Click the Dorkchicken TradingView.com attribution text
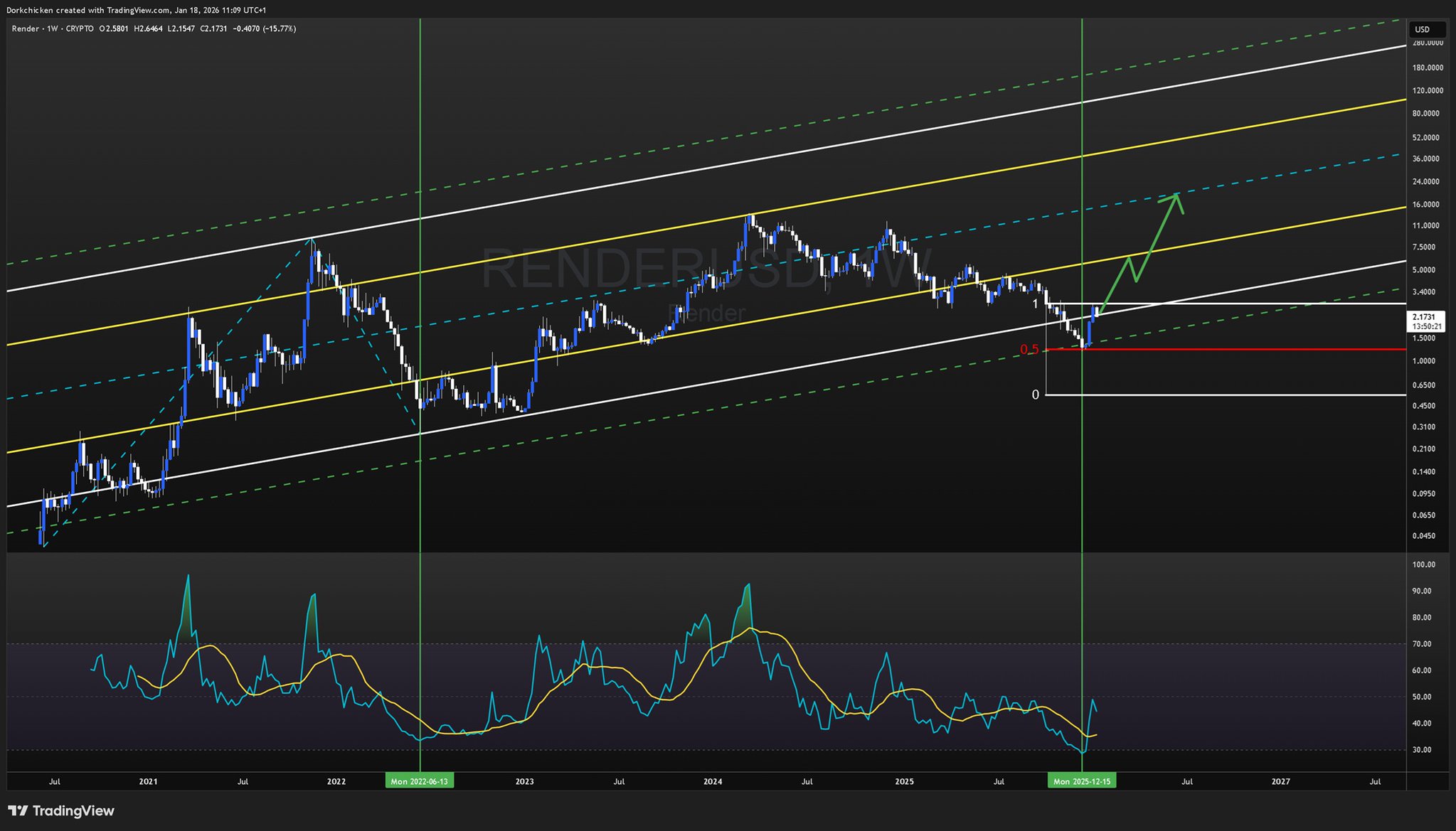Viewport: 1456px width, 831px height. (x=137, y=10)
